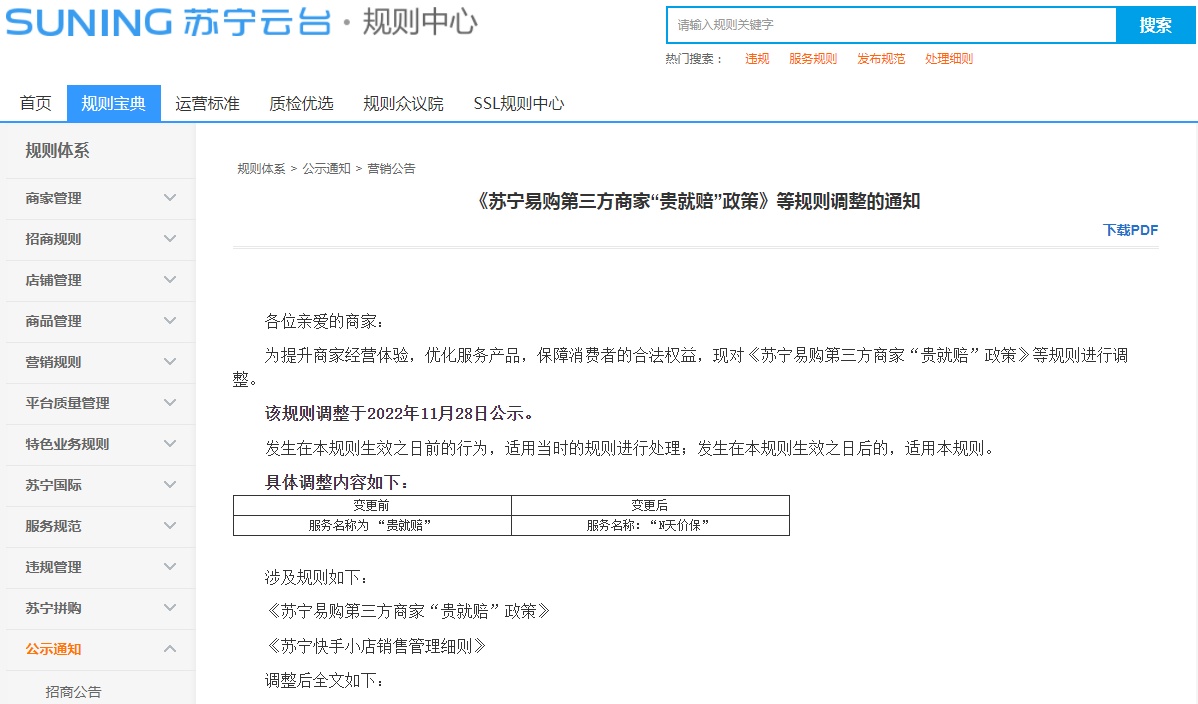The height and width of the screenshot is (704, 1198).
Task: Expand the 违规管理 chevron
Action: point(170,567)
